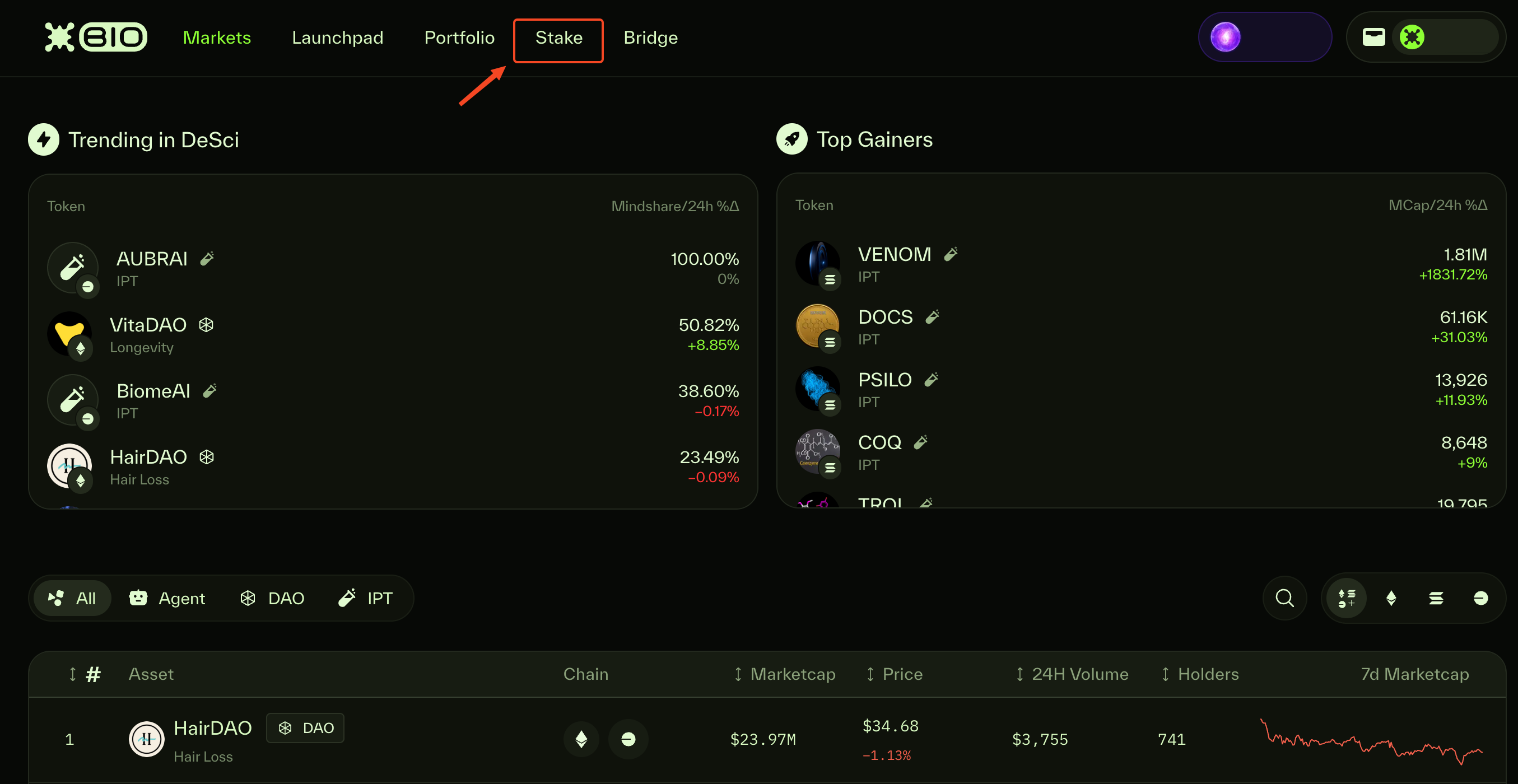Open the Stake tab
The width and height of the screenshot is (1518, 784).
(x=558, y=38)
